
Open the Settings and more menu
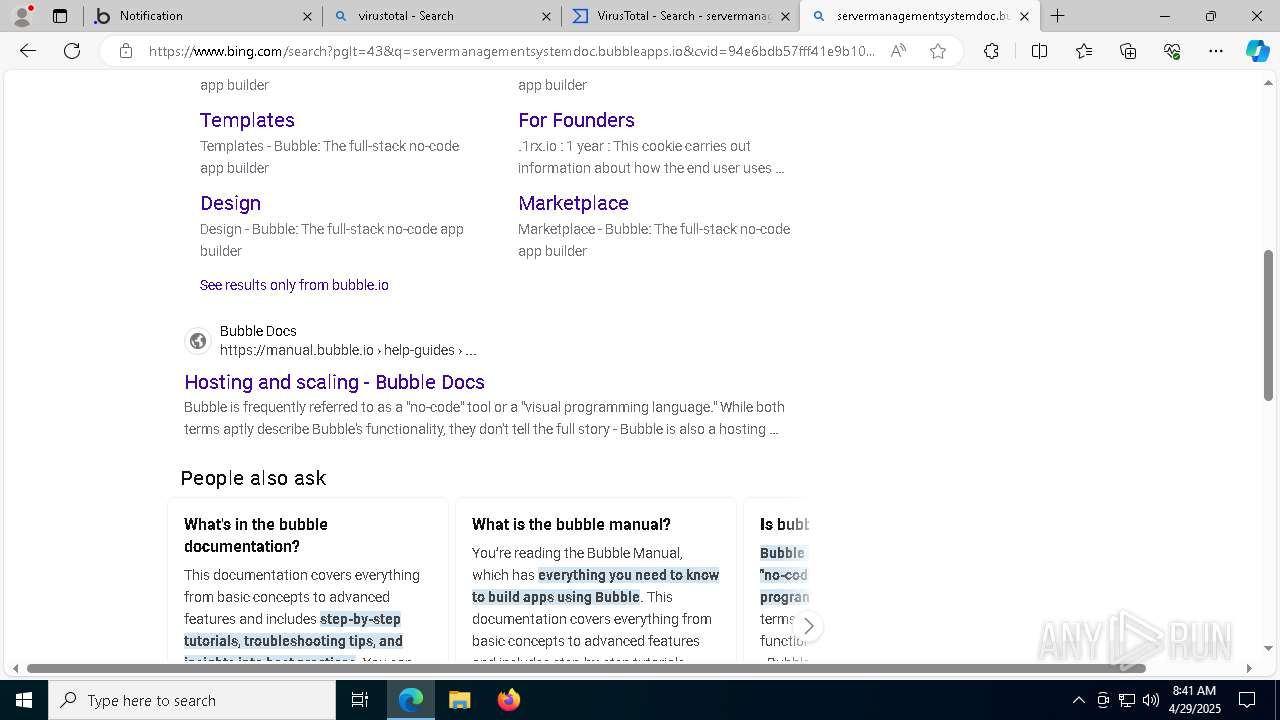(x=1216, y=51)
